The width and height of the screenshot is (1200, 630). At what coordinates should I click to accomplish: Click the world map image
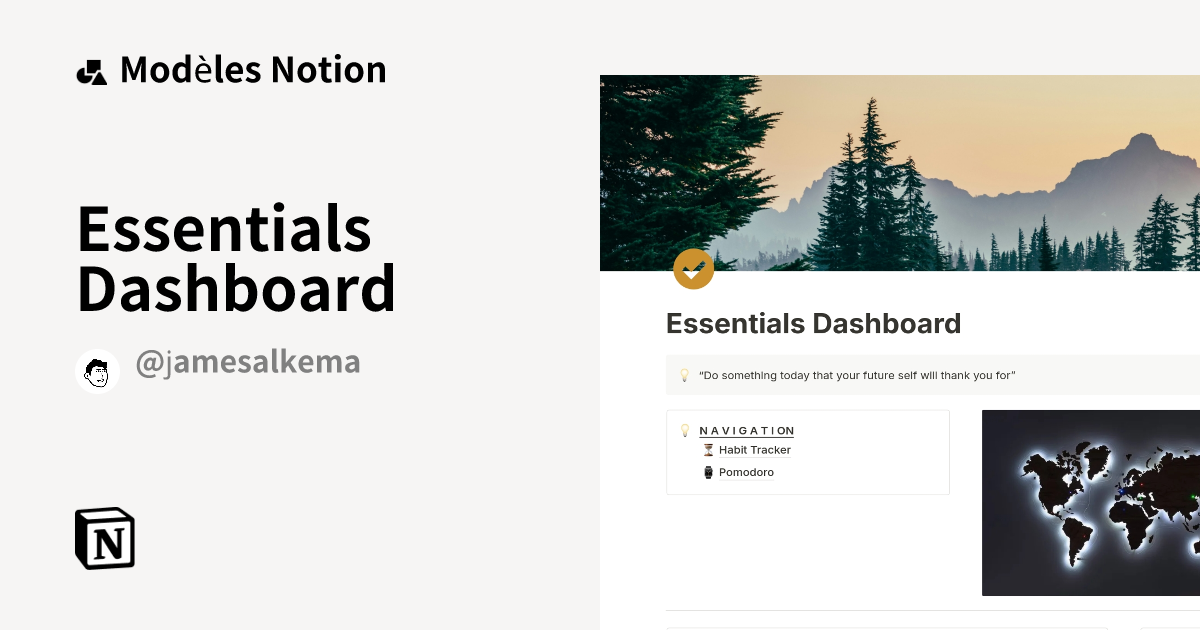1090,502
